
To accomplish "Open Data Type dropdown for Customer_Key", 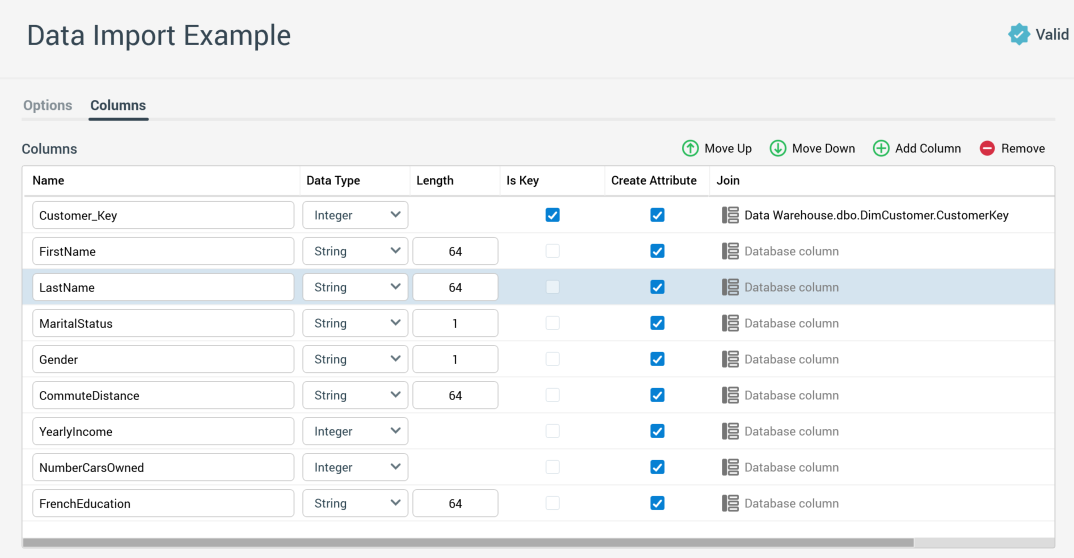I will (355, 215).
